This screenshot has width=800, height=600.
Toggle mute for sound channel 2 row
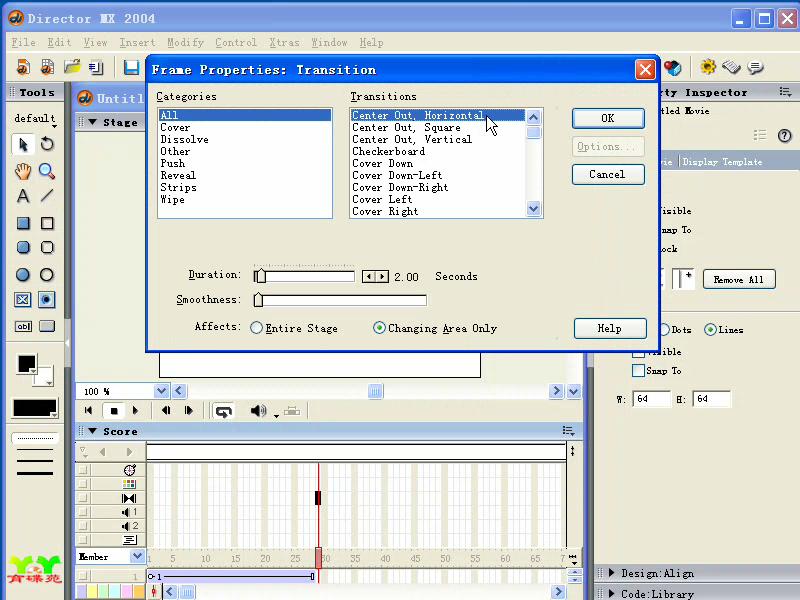click(83, 526)
